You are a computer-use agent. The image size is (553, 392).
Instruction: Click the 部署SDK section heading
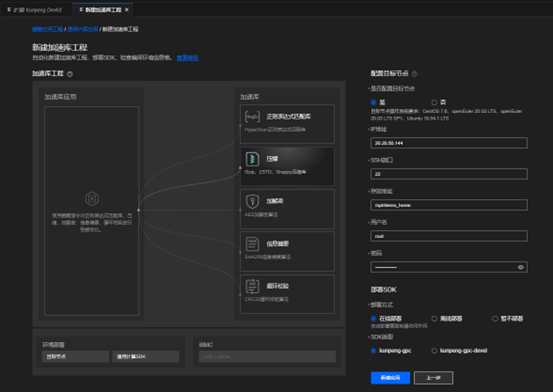coord(383,290)
